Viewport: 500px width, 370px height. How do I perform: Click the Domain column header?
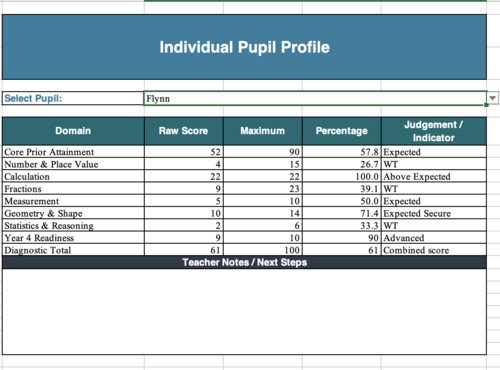click(73, 131)
